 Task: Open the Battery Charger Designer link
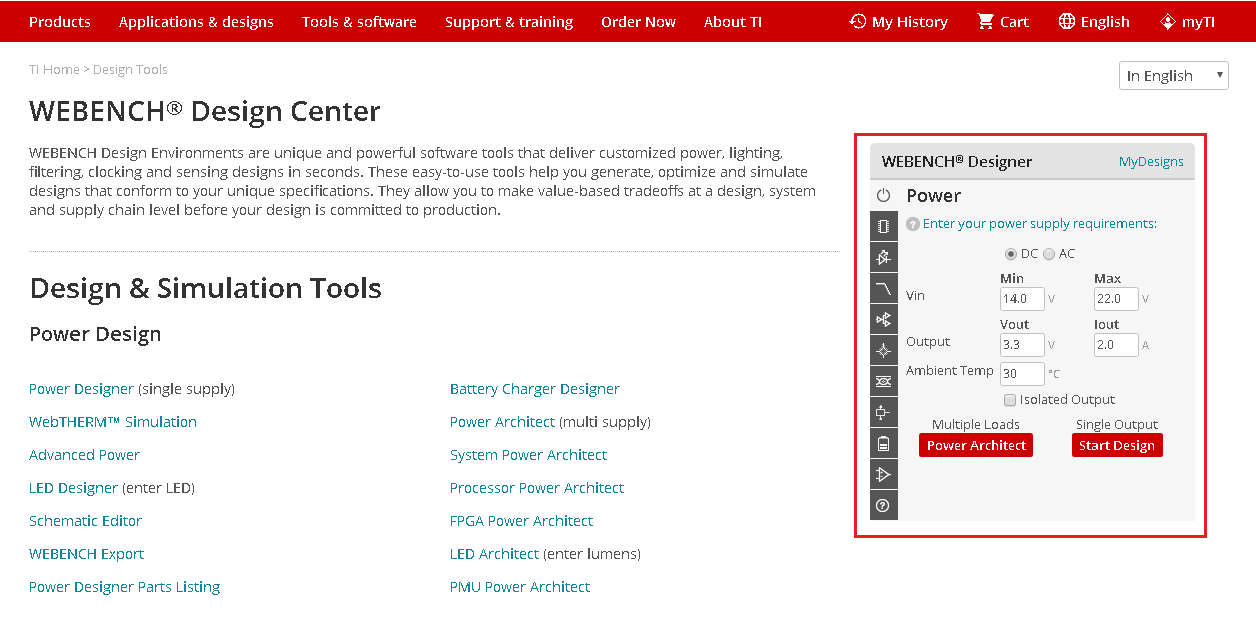pyautogui.click(x=535, y=389)
